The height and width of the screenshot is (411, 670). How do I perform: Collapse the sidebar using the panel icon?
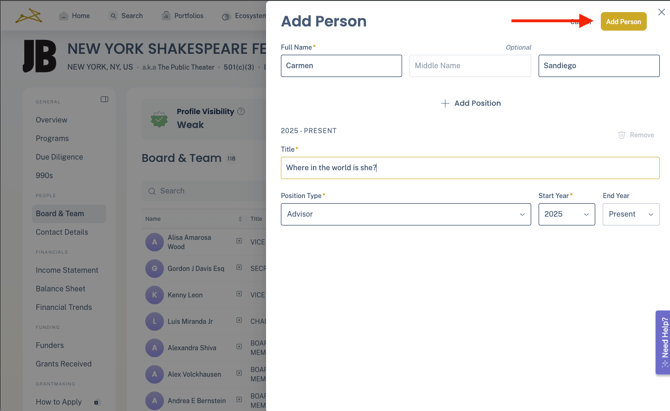tap(104, 100)
